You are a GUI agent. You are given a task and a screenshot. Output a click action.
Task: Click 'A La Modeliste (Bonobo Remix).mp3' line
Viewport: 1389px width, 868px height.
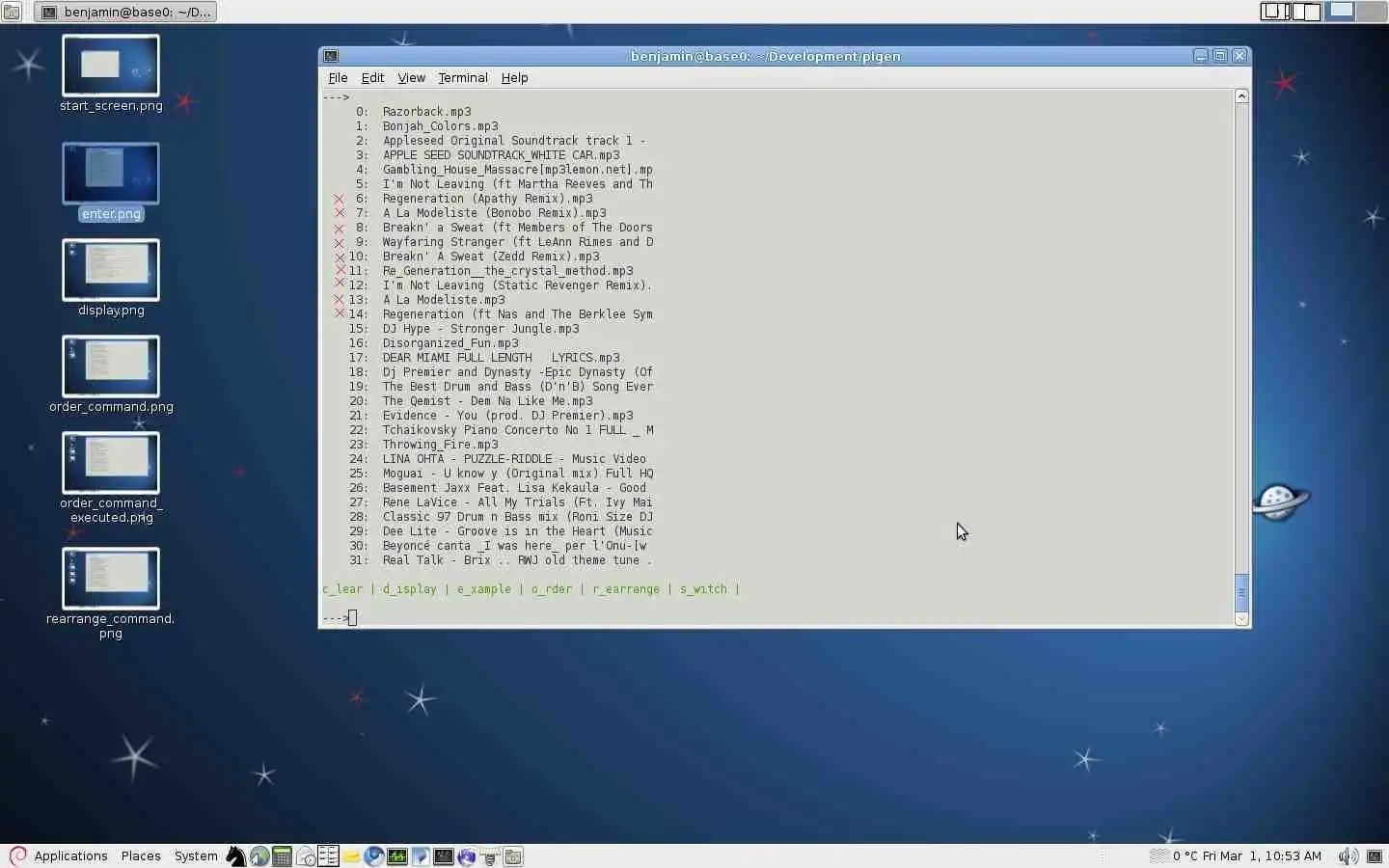494,213
